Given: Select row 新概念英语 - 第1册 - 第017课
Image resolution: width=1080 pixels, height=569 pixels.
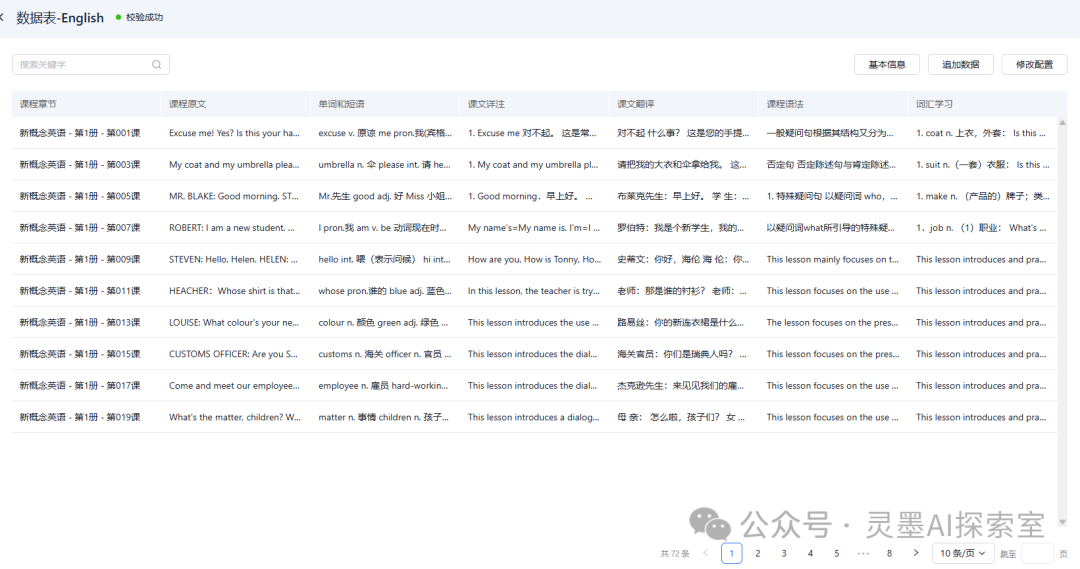Looking at the screenshot, I should (534, 386).
